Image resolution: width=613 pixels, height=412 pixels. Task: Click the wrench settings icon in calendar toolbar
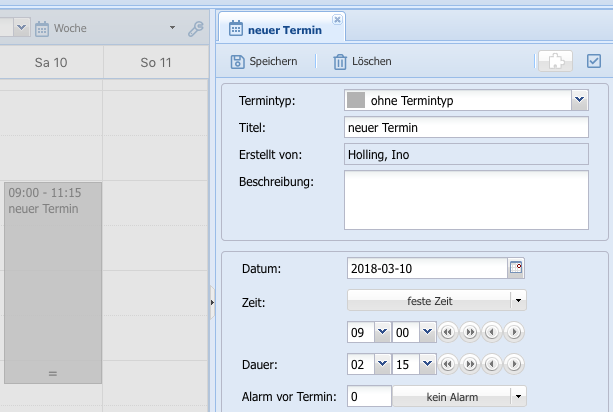click(x=195, y=29)
